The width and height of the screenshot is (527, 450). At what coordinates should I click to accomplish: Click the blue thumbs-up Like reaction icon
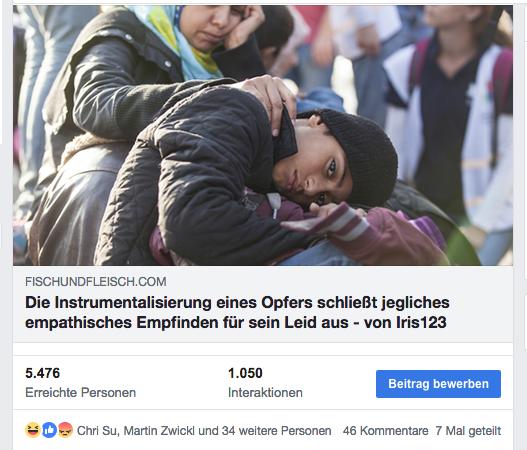pos(49,430)
